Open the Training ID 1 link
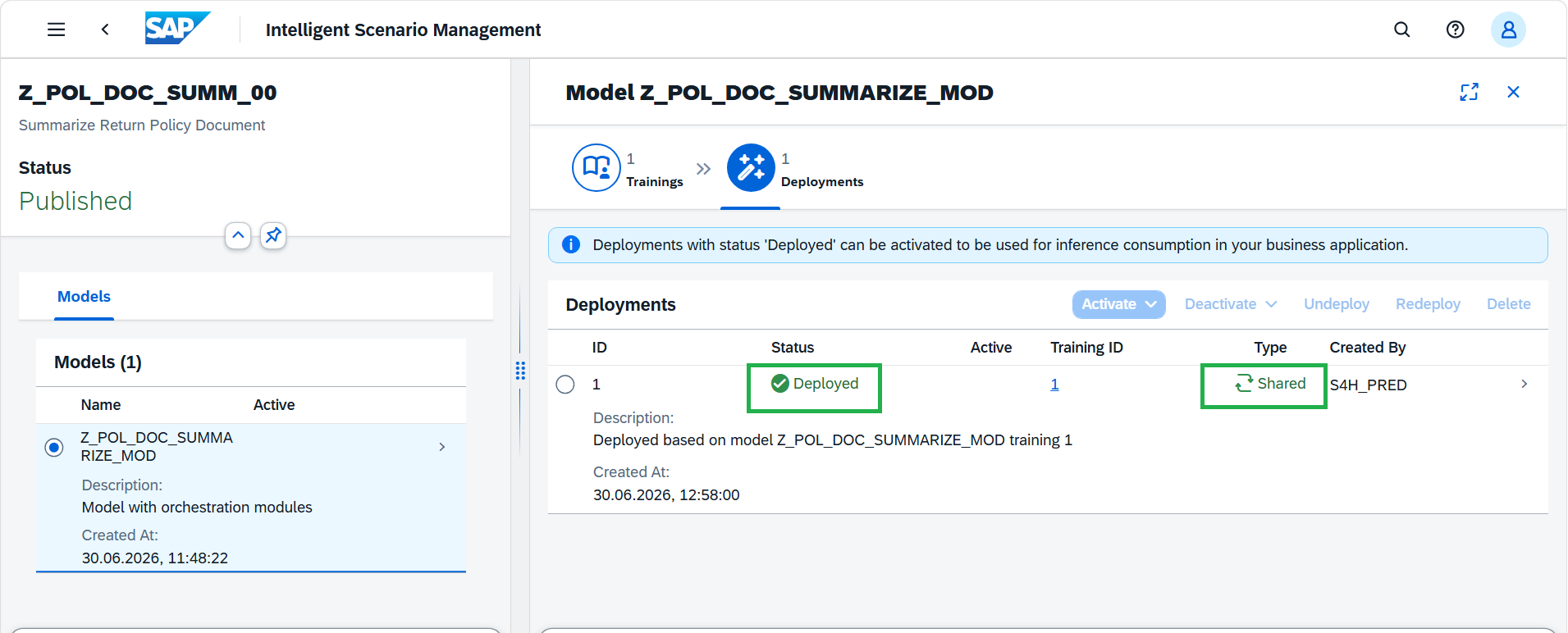1568x633 pixels. point(1054,385)
